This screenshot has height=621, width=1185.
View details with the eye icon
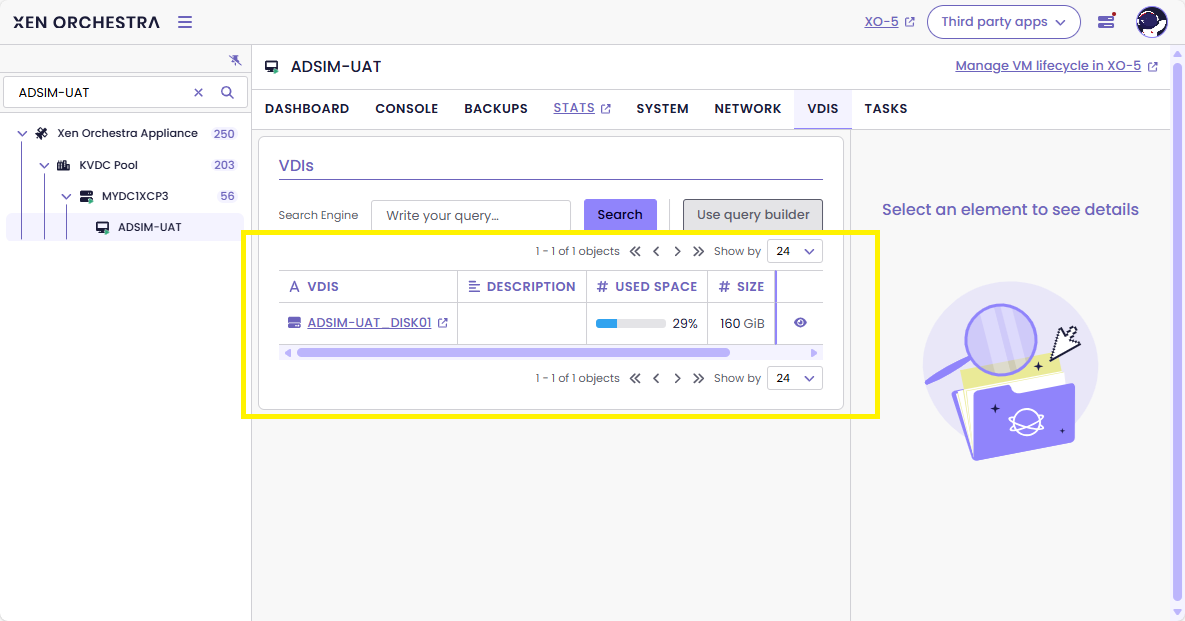(x=800, y=323)
